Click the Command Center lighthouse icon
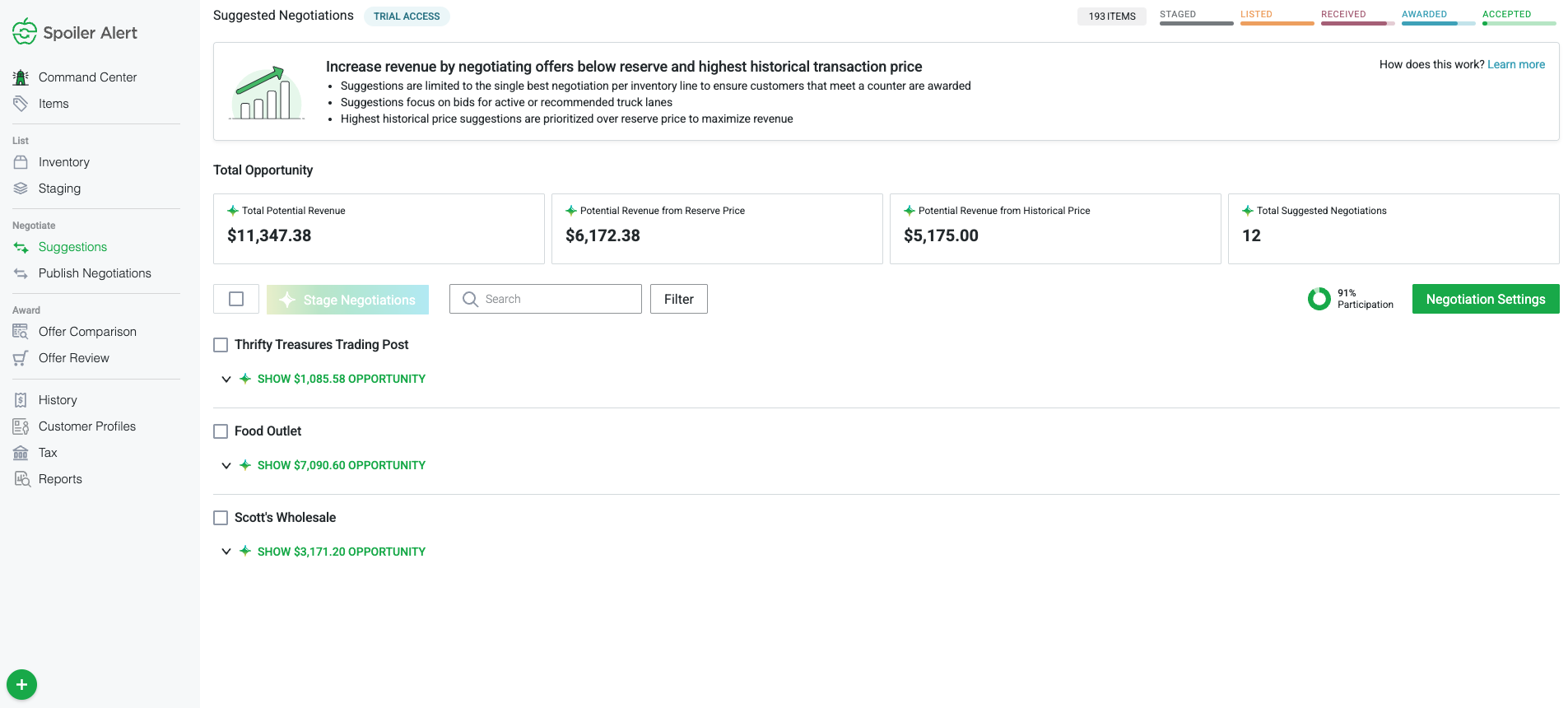Screen dimensions: 1568x708 [x=21, y=77]
